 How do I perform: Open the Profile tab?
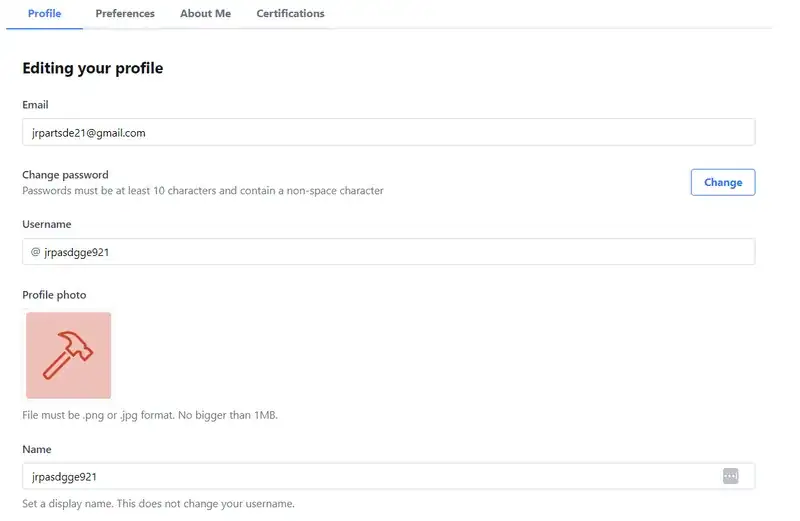[44, 14]
